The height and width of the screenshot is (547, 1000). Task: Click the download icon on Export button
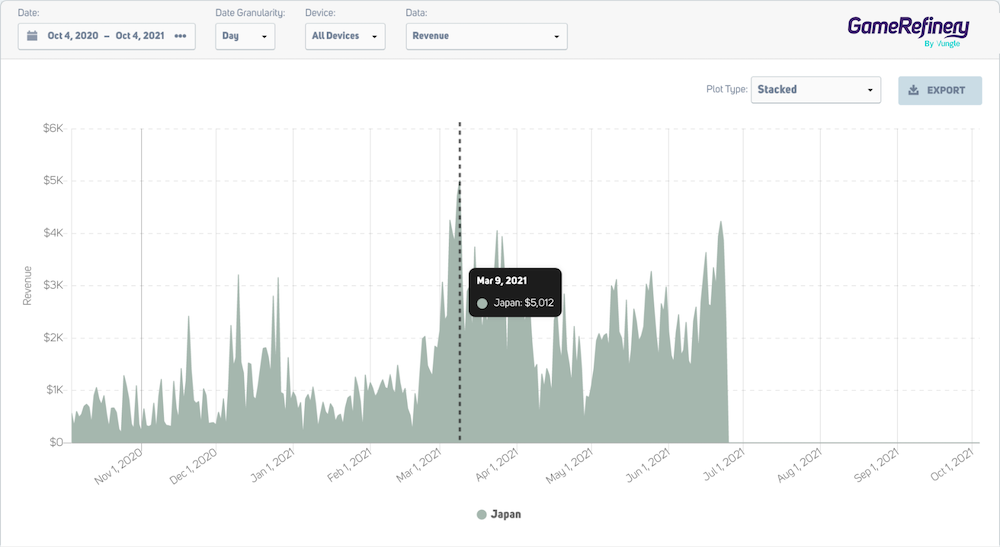coord(913,90)
